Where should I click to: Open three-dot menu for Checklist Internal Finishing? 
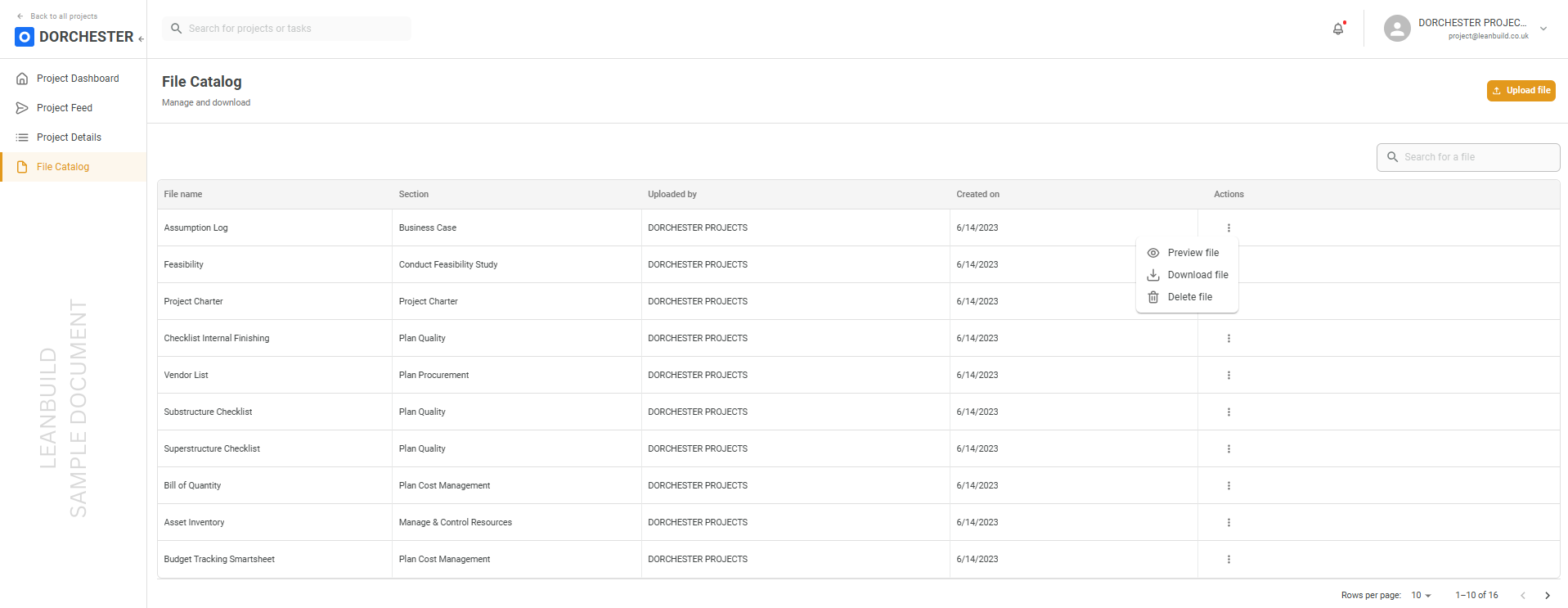tap(1229, 338)
